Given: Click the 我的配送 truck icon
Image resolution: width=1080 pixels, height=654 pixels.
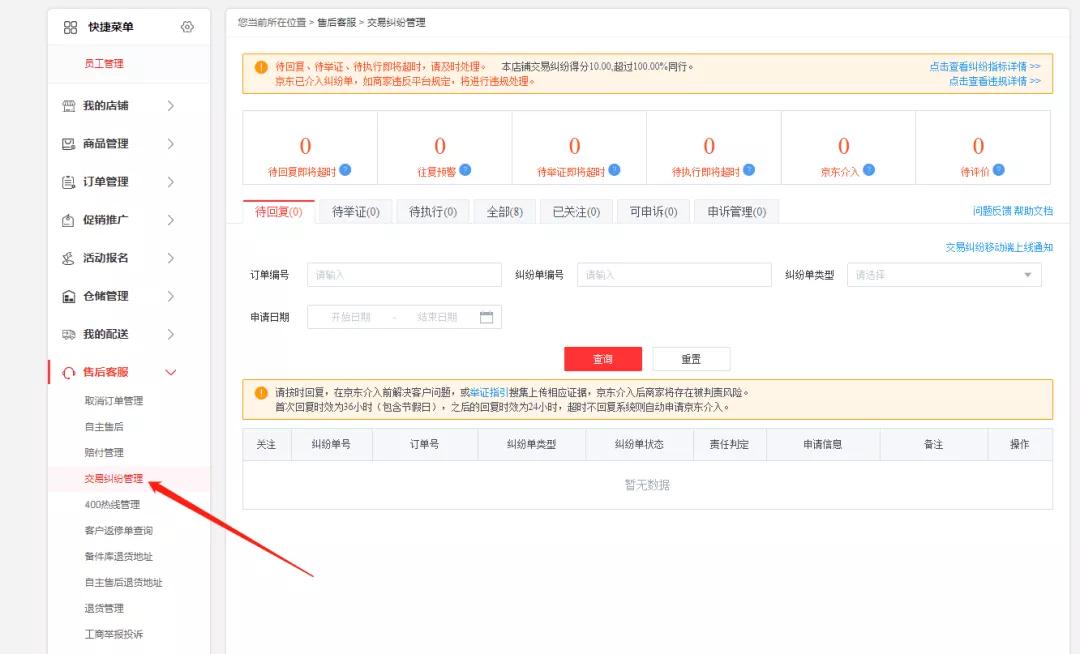Looking at the screenshot, I should (68, 335).
